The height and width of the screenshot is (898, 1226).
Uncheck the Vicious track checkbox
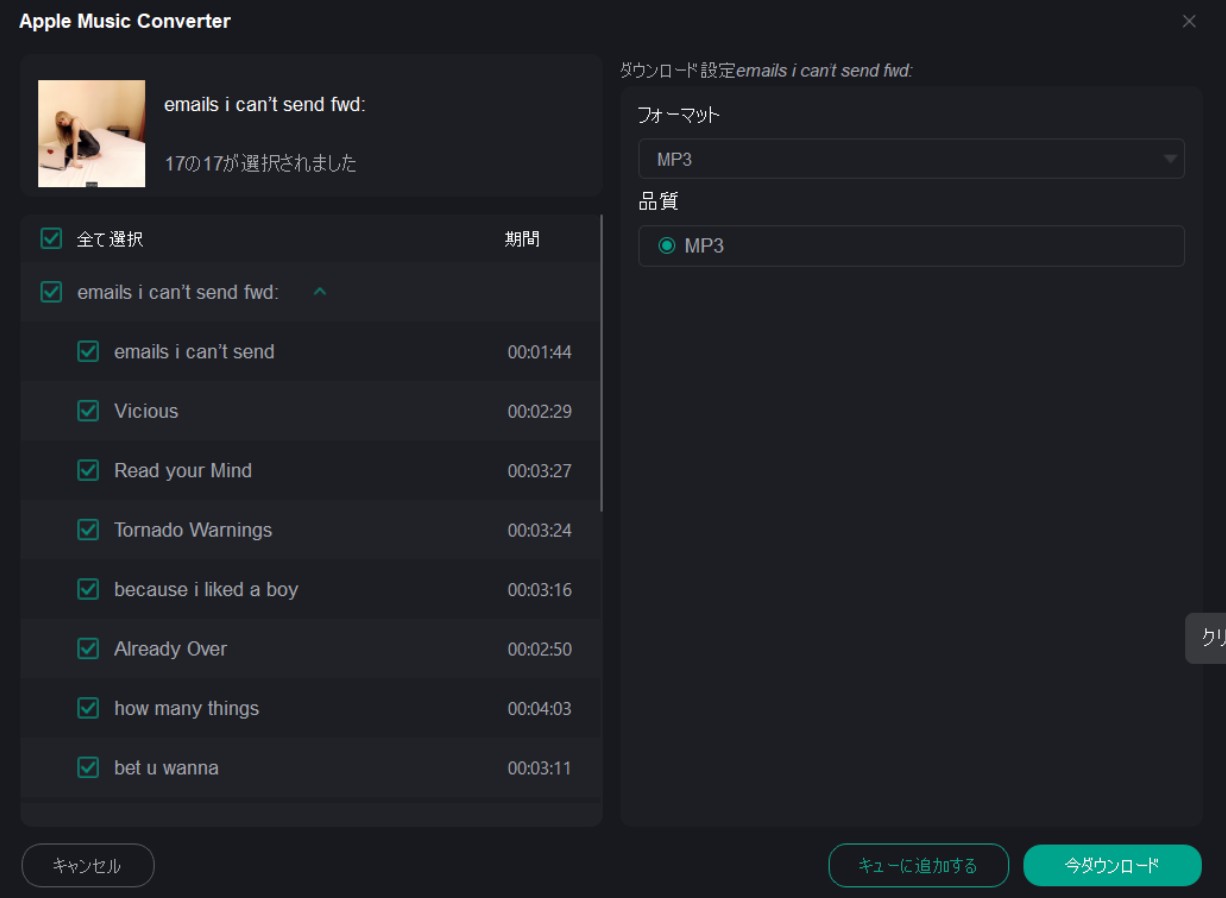point(88,411)
